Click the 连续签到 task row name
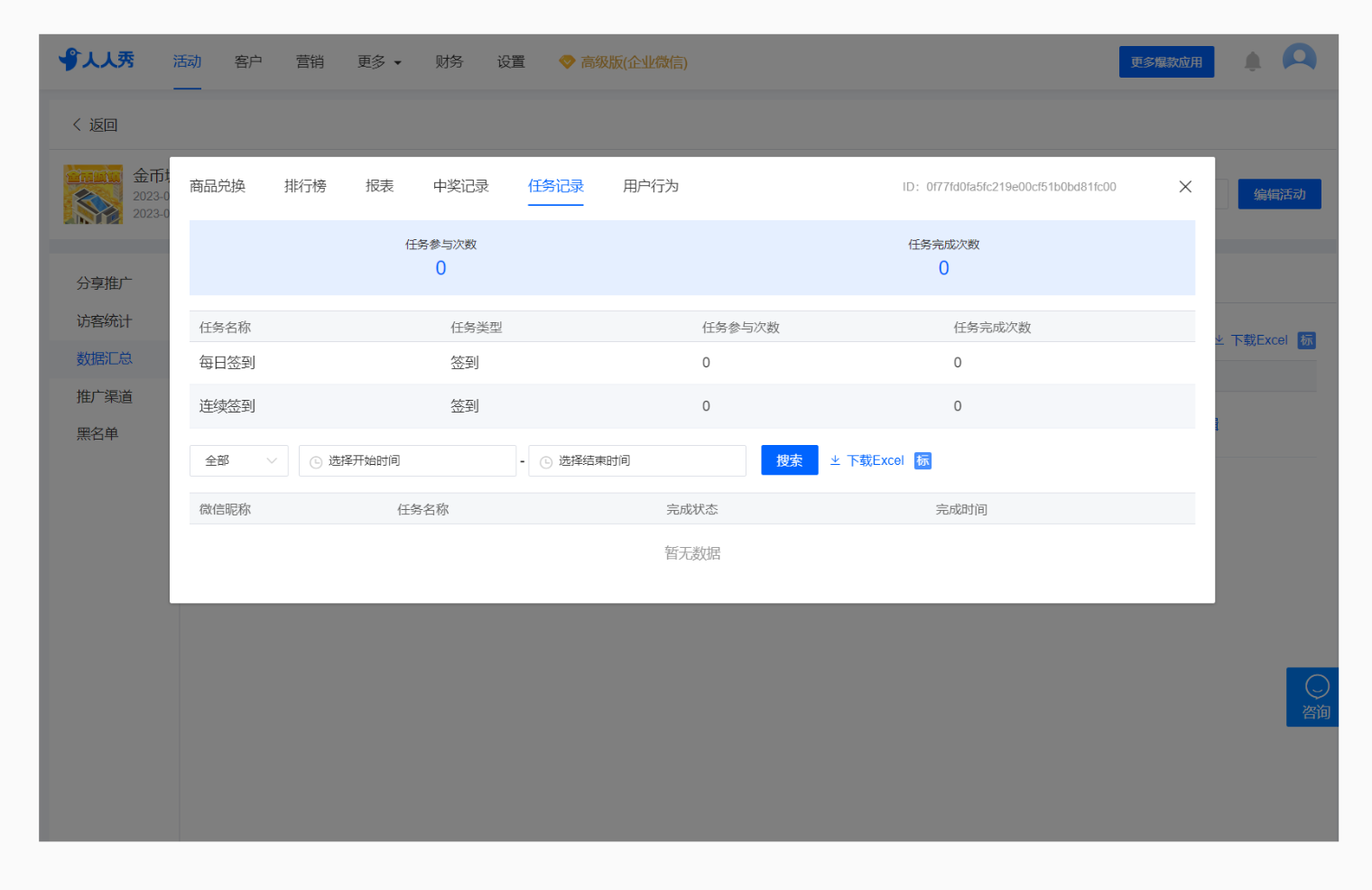Screen dimensions: 1372x890 click(227, 406)
